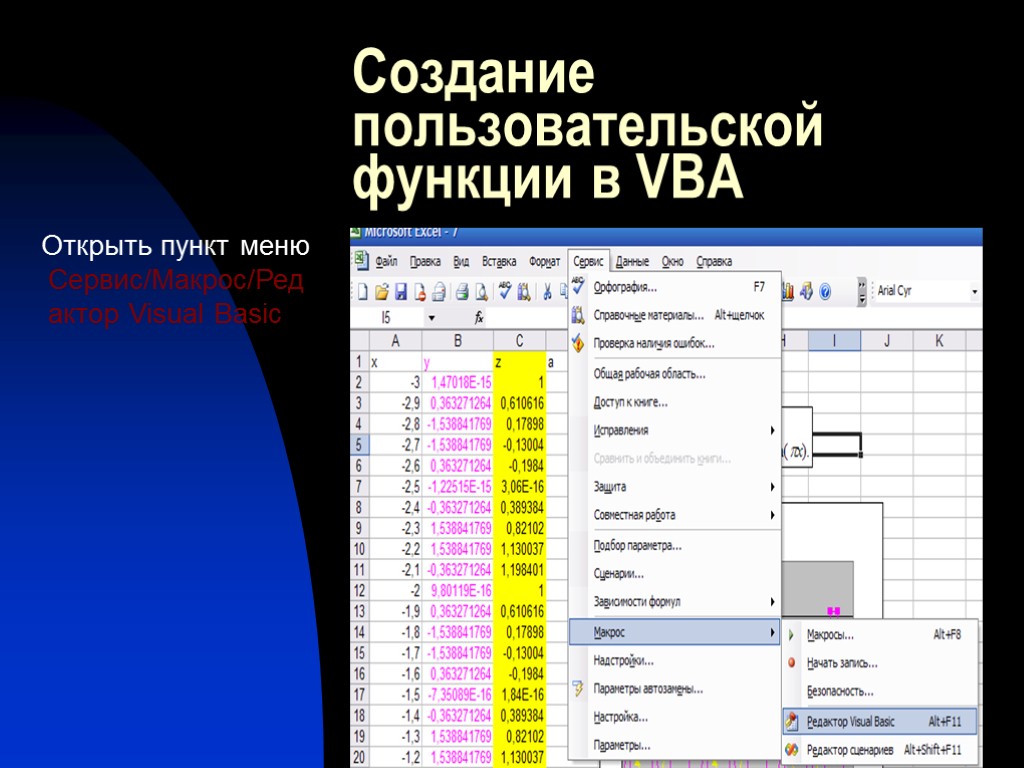
Task: Open the Формат menu
Action: (545, 261)
